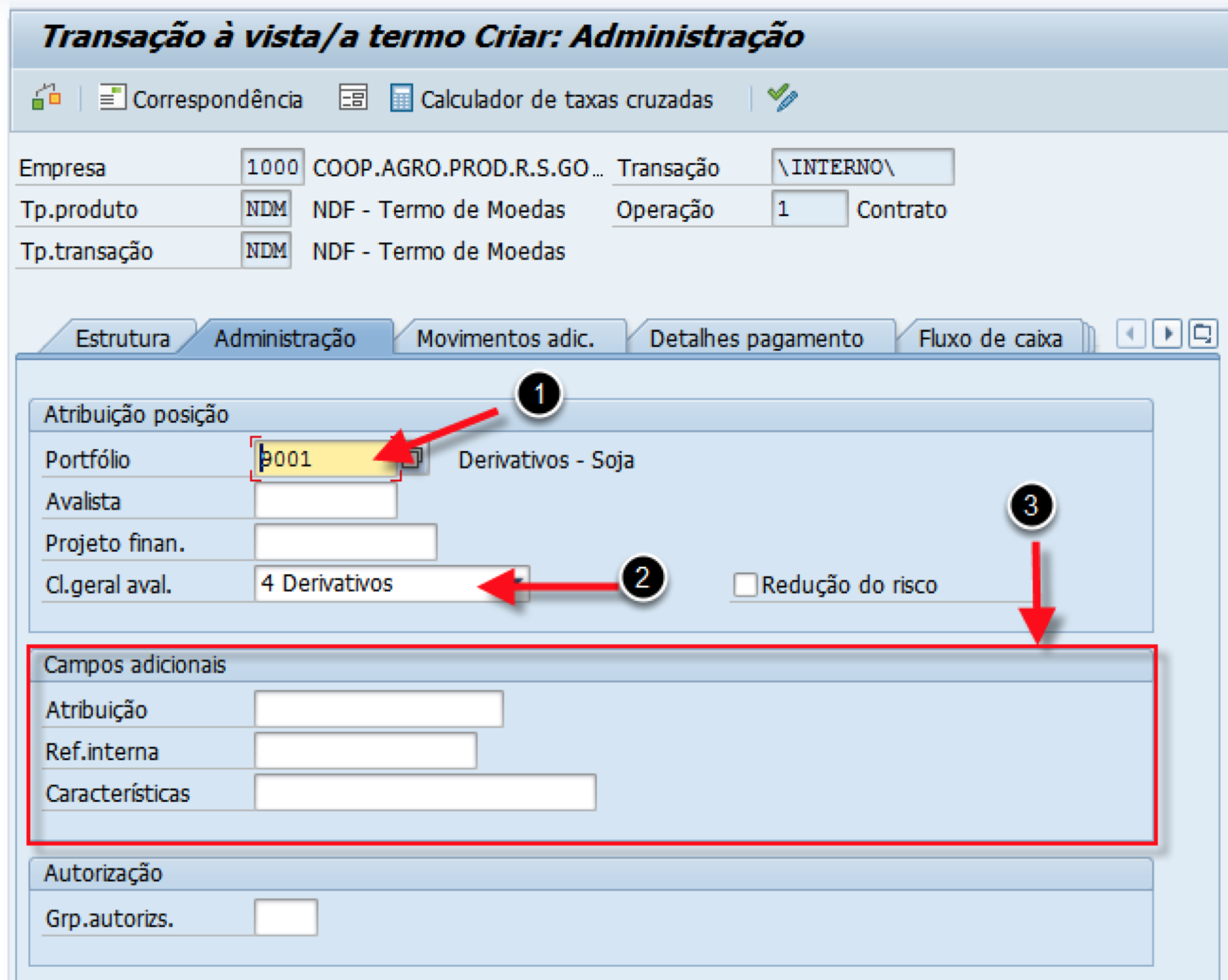Click into the Avalista input field
Viewport: 1228px width, 980px height.
click(x=326, y=501)
